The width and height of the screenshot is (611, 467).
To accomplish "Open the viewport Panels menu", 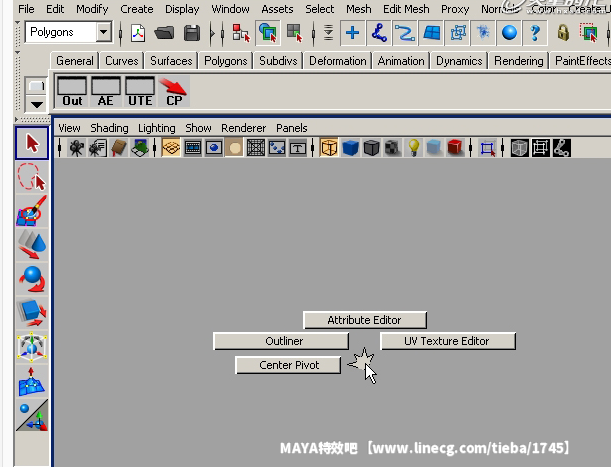I will (x=291, y=128).
